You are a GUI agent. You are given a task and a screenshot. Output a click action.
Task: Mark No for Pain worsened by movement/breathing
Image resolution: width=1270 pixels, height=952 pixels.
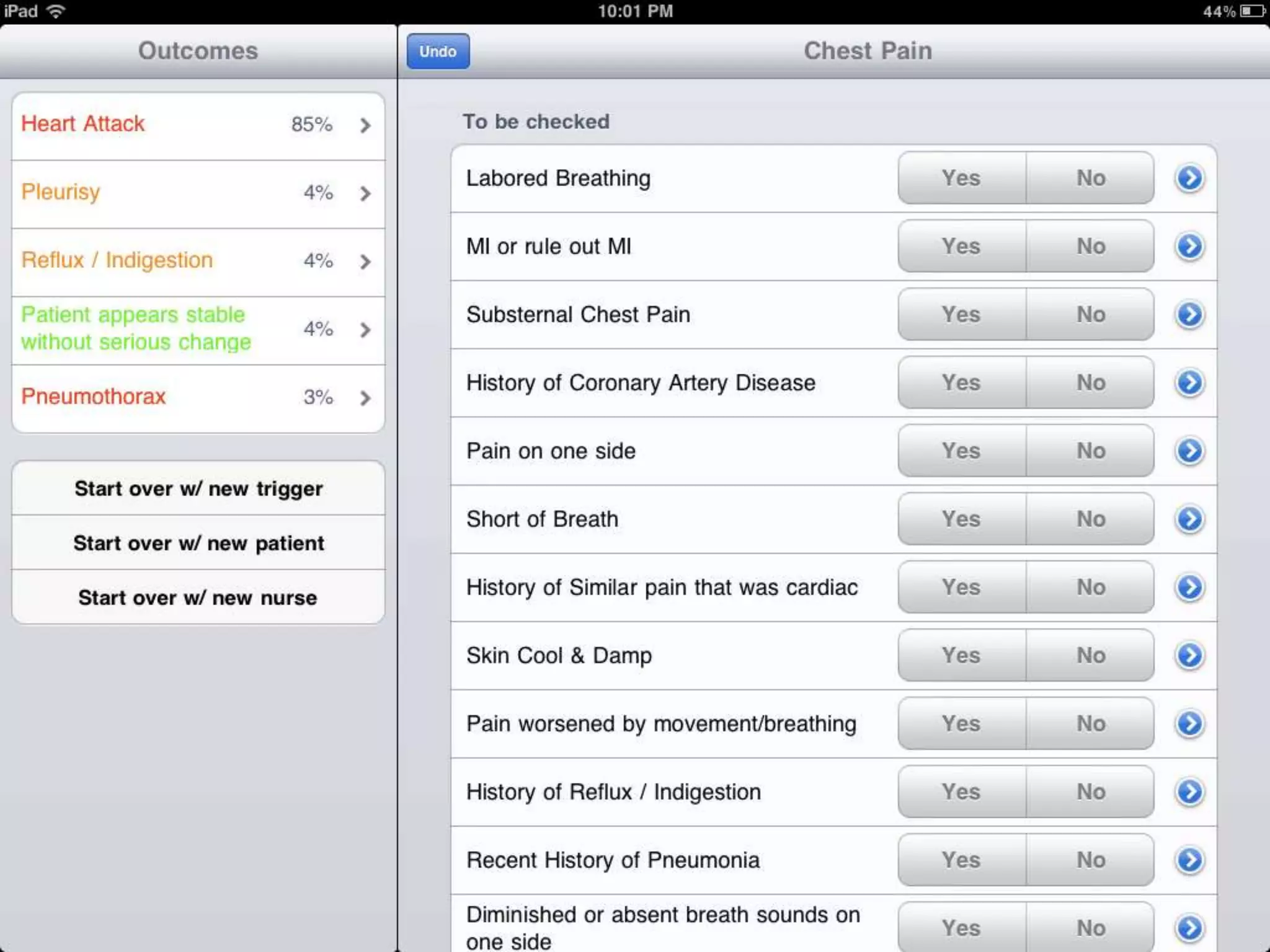pos(1090,724)
